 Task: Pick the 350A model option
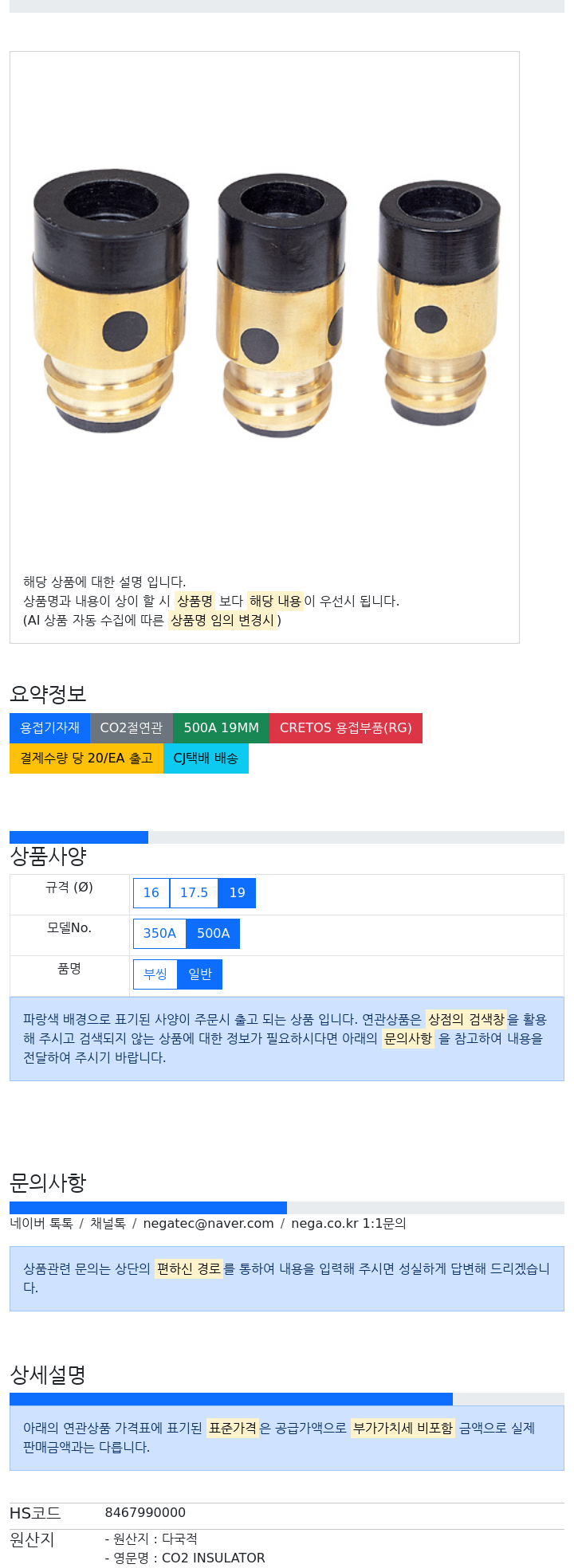click(159, 933)
